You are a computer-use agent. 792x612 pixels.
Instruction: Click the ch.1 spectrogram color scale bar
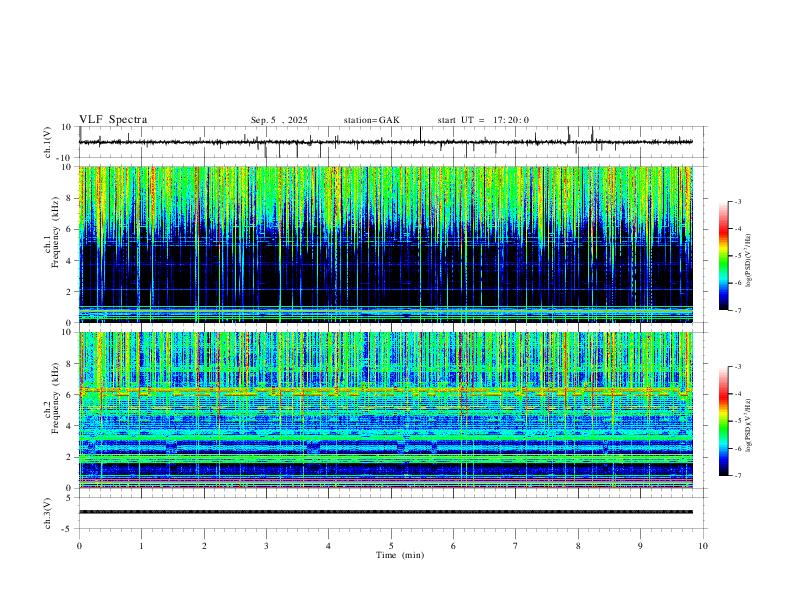tap(724, 256)
